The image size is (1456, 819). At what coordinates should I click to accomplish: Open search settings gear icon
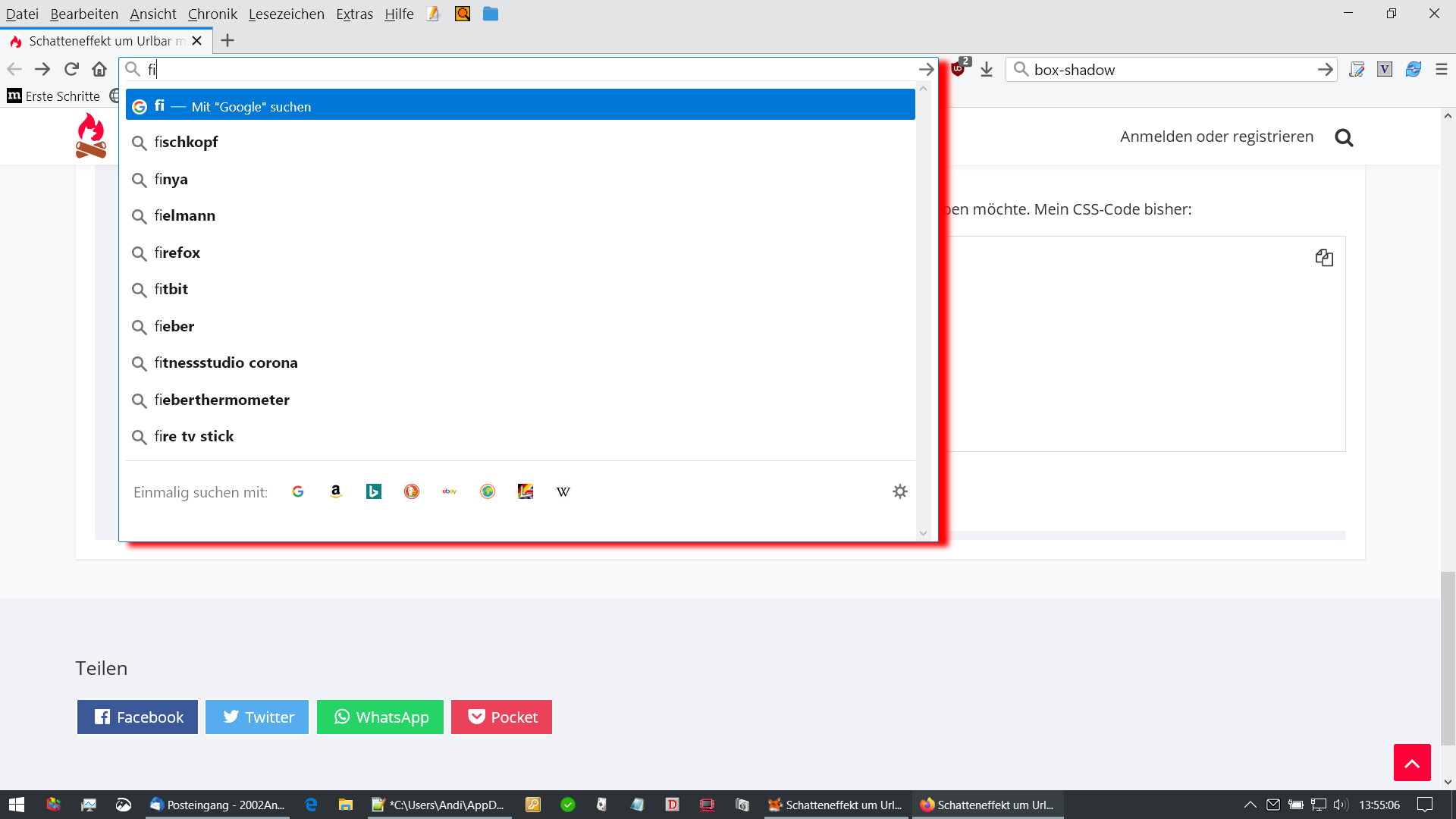(x=900, y=491)
